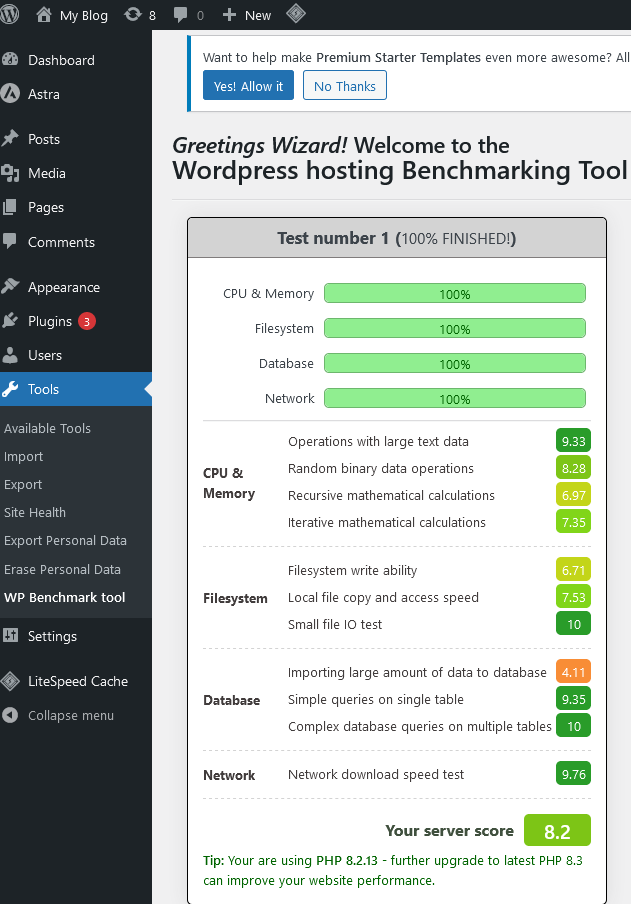This screenshot has height=904, width=631.
Task: Click the Settings sliders icon
Action: click(x=10, y=635)
